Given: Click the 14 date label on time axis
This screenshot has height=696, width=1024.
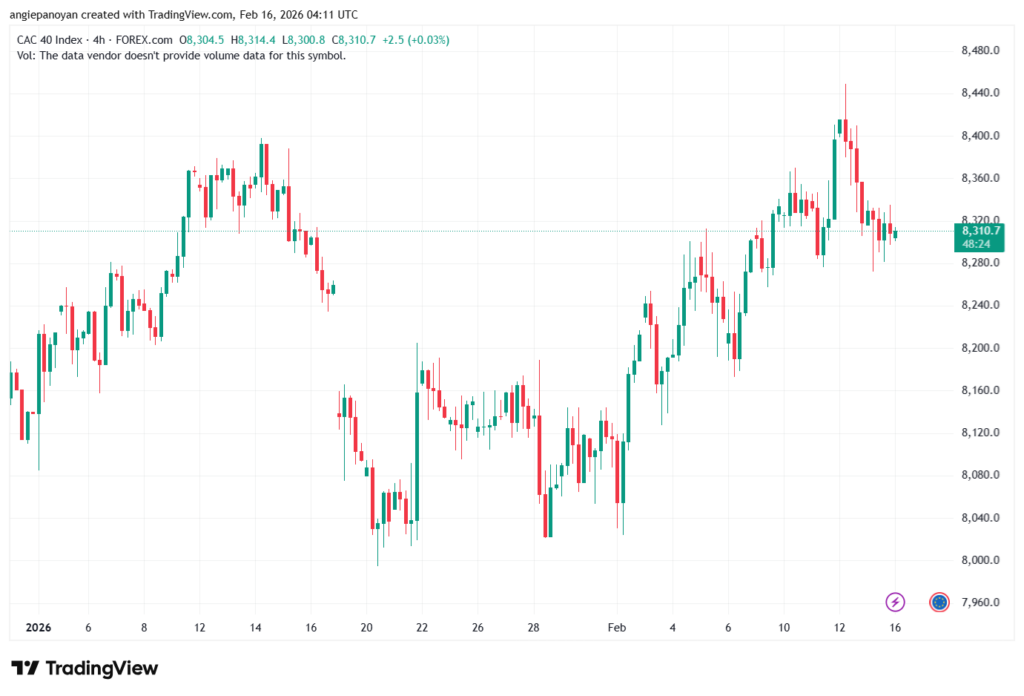Looking at the screenshot, I should click(255, 628).
